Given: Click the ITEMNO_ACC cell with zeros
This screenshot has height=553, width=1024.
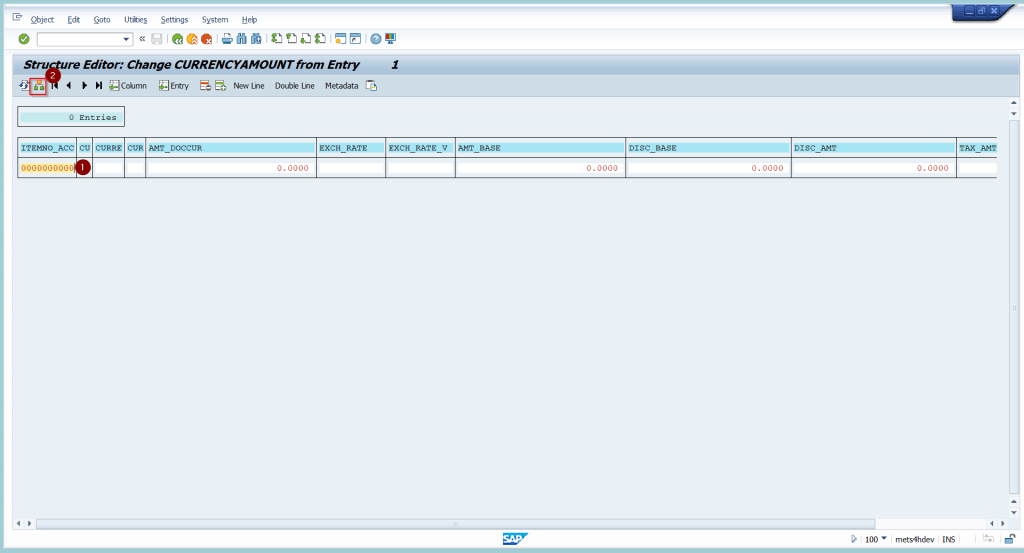Looking at the screenshot, I should click(48, 168).
